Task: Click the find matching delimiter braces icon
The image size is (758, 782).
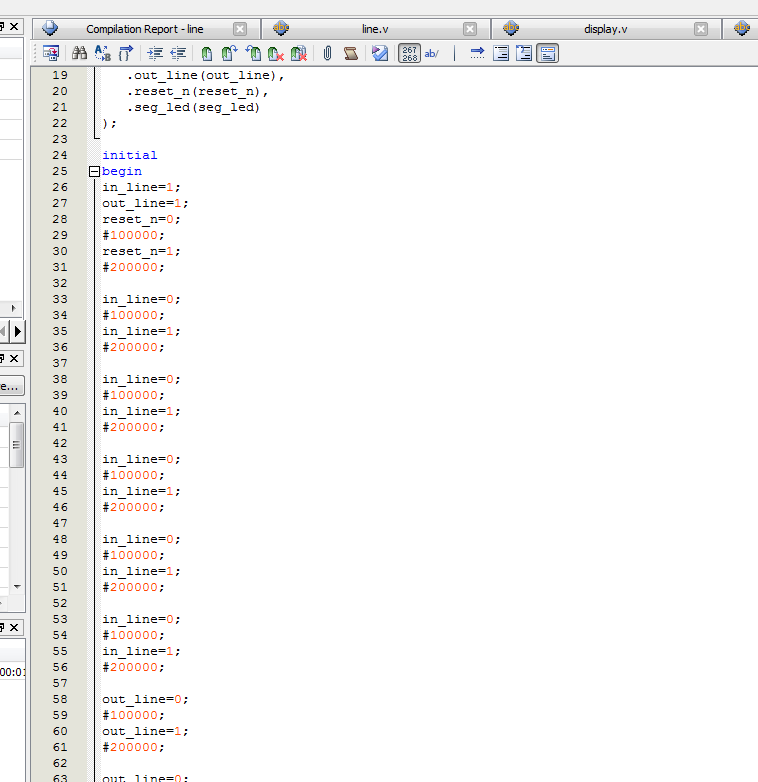Action: (126, 53)
